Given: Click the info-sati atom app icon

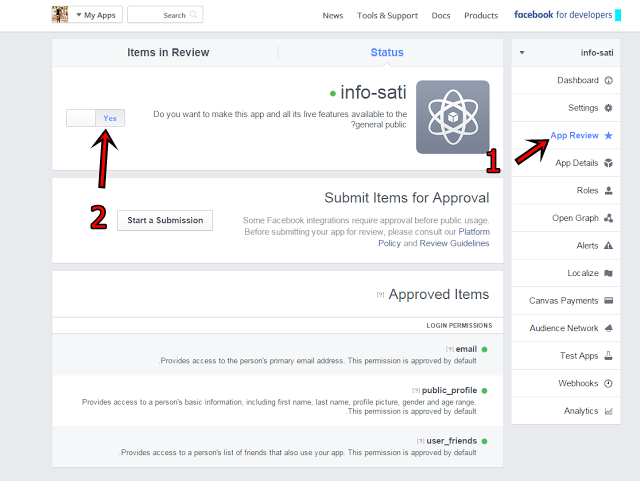Looking at the screenshot, I should tap(453, 117).
